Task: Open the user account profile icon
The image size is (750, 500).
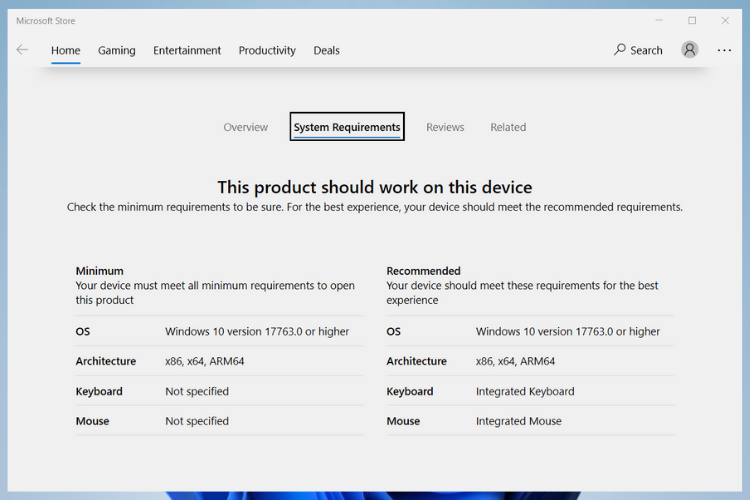Action: [x=690, y=50]
